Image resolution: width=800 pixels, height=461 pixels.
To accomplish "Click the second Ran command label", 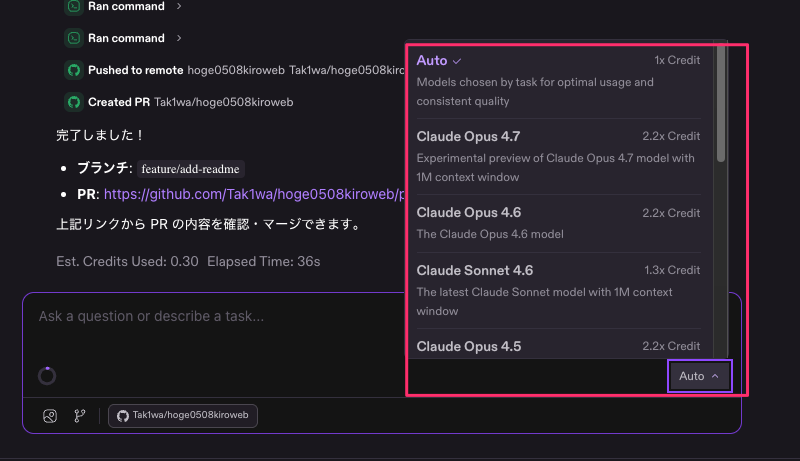I will [126, 38].
